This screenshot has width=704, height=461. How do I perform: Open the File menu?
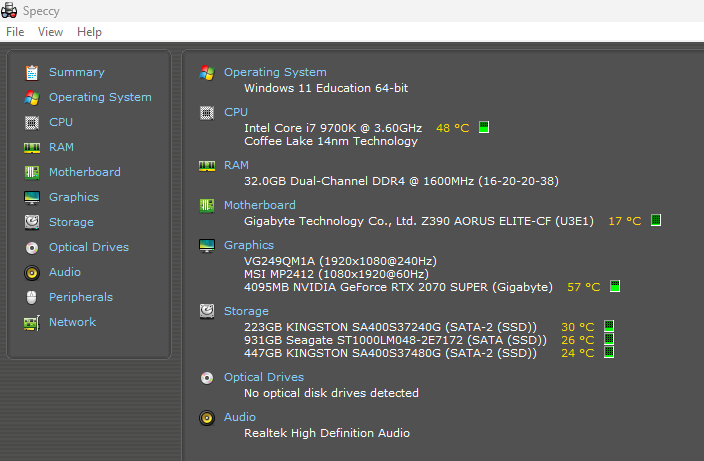tap(15, 32)
